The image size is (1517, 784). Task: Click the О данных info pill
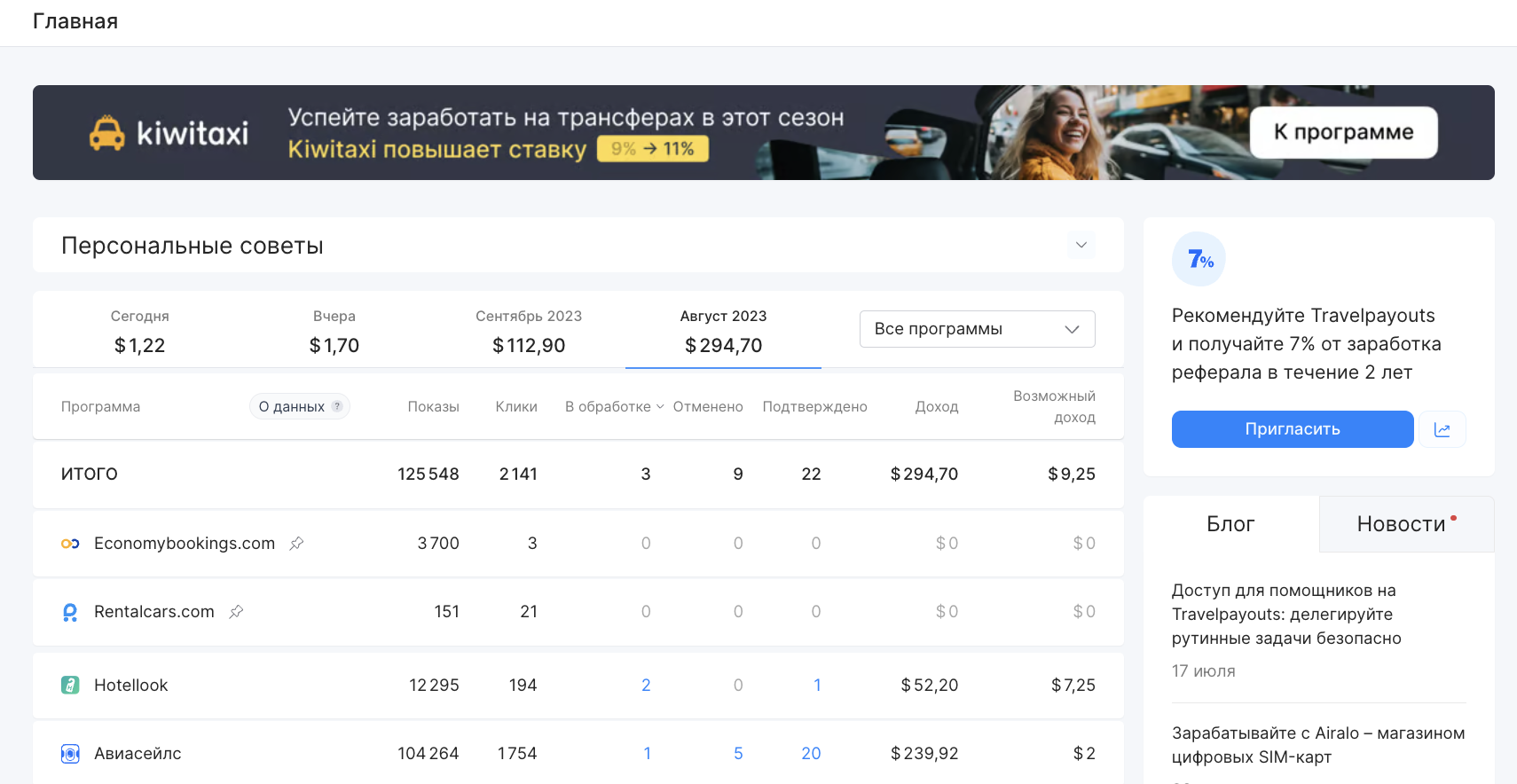click(x=299, y=406)
